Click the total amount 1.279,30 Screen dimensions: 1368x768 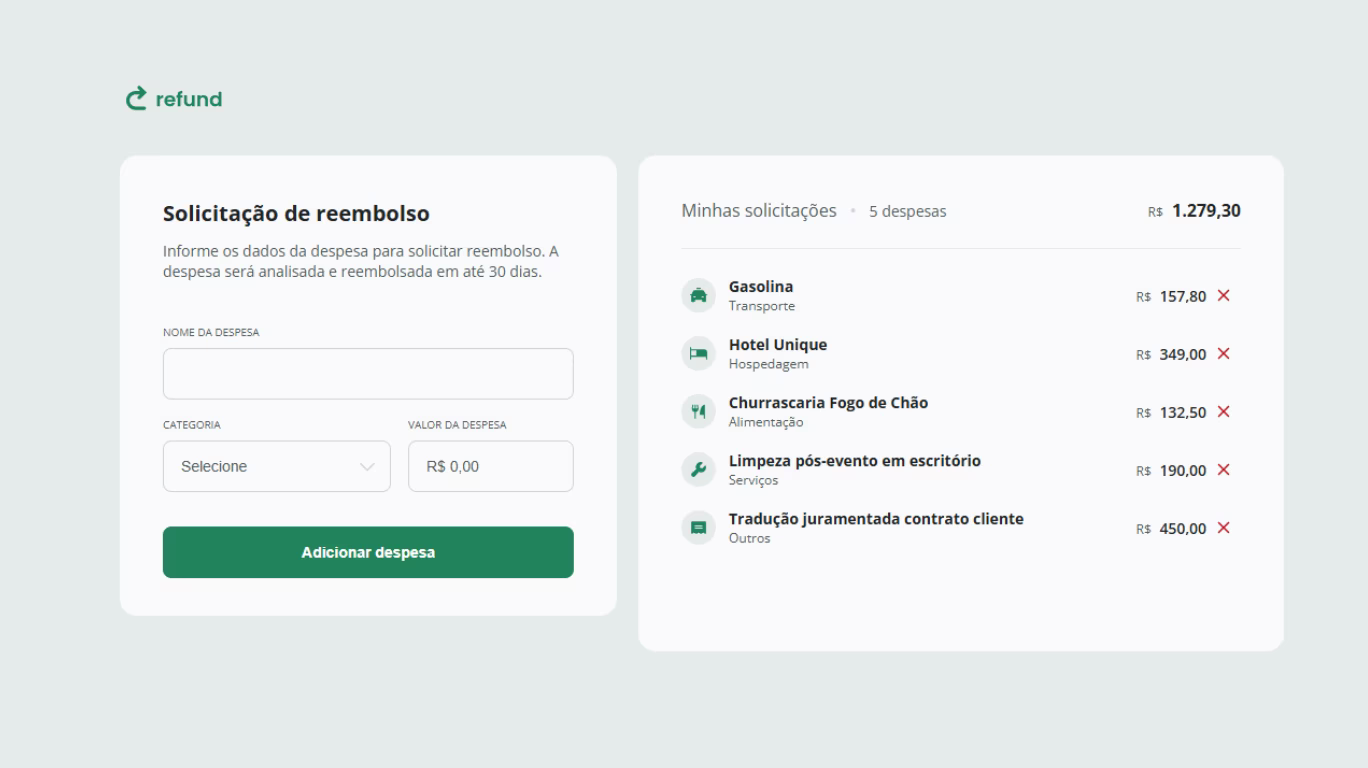click(1206, 211)
